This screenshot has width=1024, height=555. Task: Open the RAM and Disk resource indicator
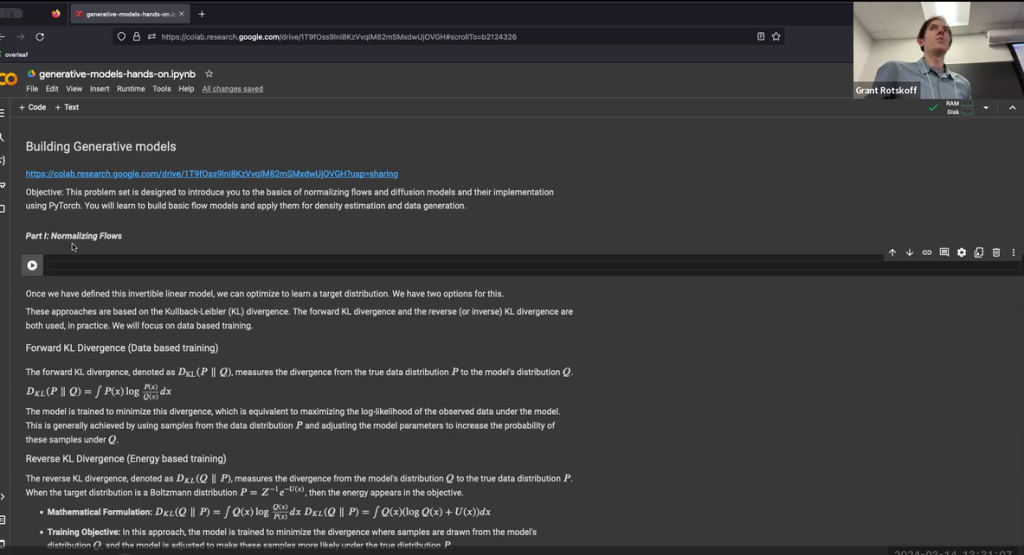[959, 108]
